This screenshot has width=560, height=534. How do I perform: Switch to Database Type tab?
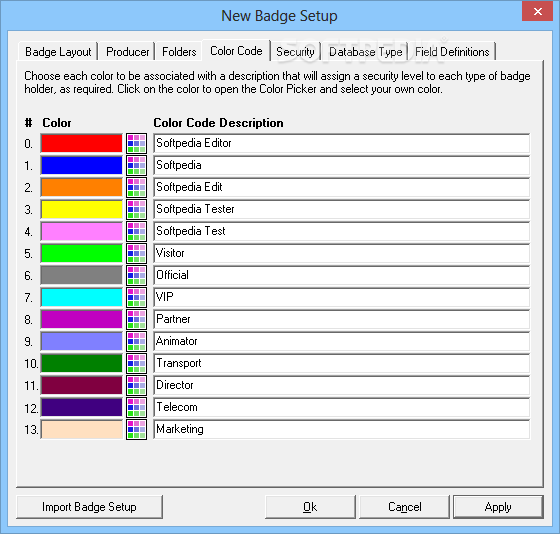(365, 52)
